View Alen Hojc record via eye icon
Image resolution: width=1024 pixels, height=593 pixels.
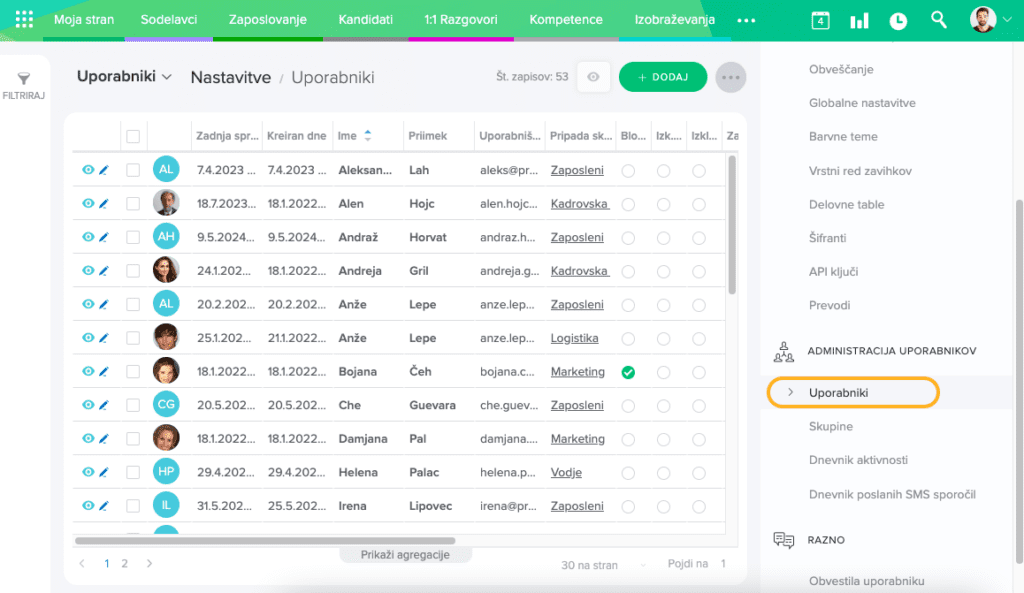coord(88,204)
